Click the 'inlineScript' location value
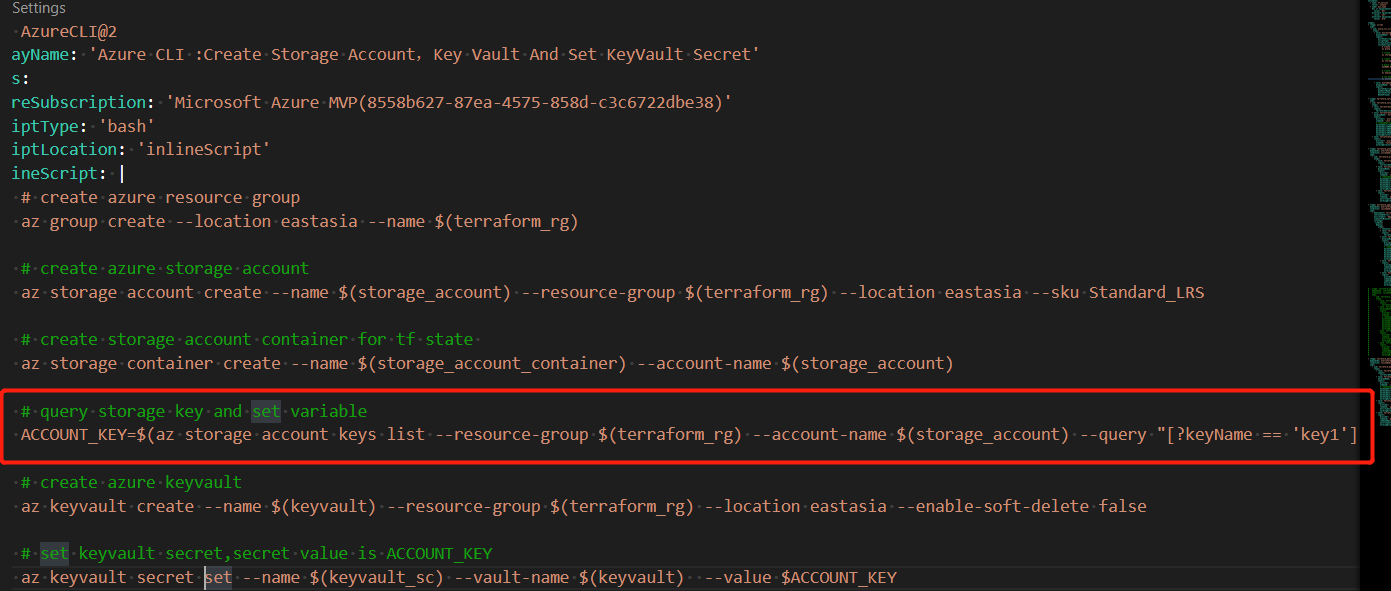This screenshot has height=591, width=1391. pos(204,149)
